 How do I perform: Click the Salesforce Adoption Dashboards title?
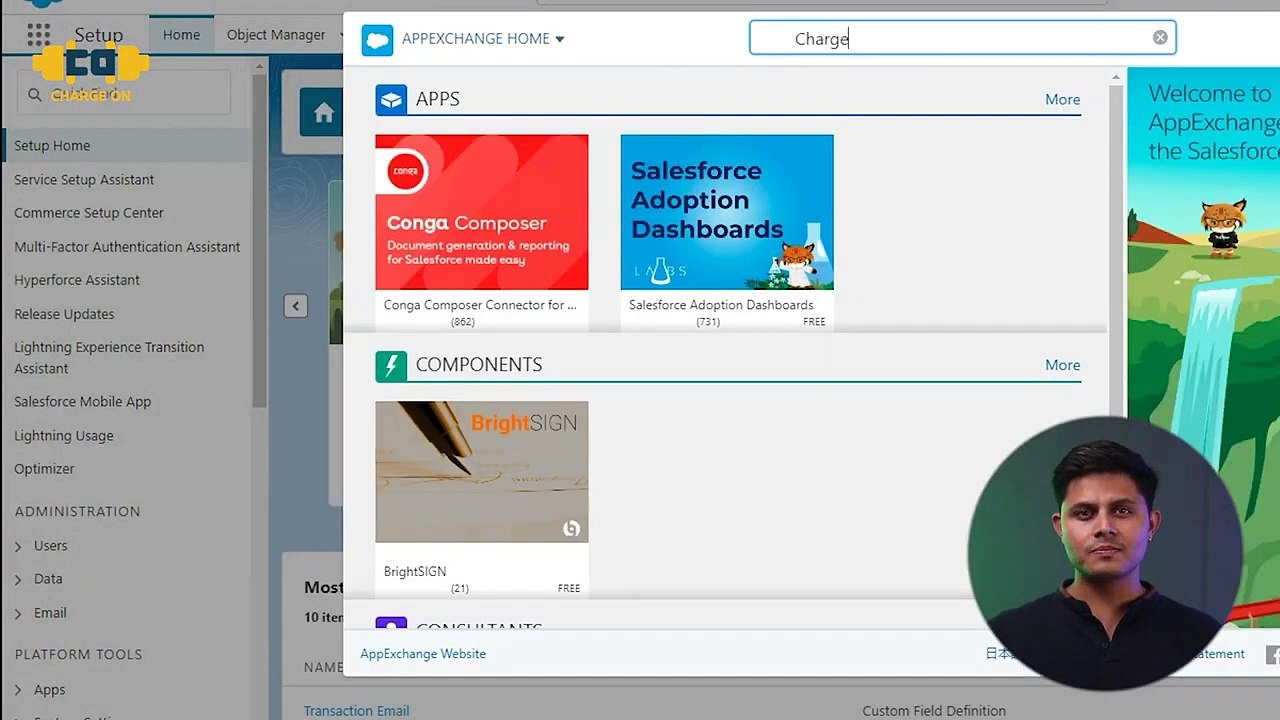[721, 305]
